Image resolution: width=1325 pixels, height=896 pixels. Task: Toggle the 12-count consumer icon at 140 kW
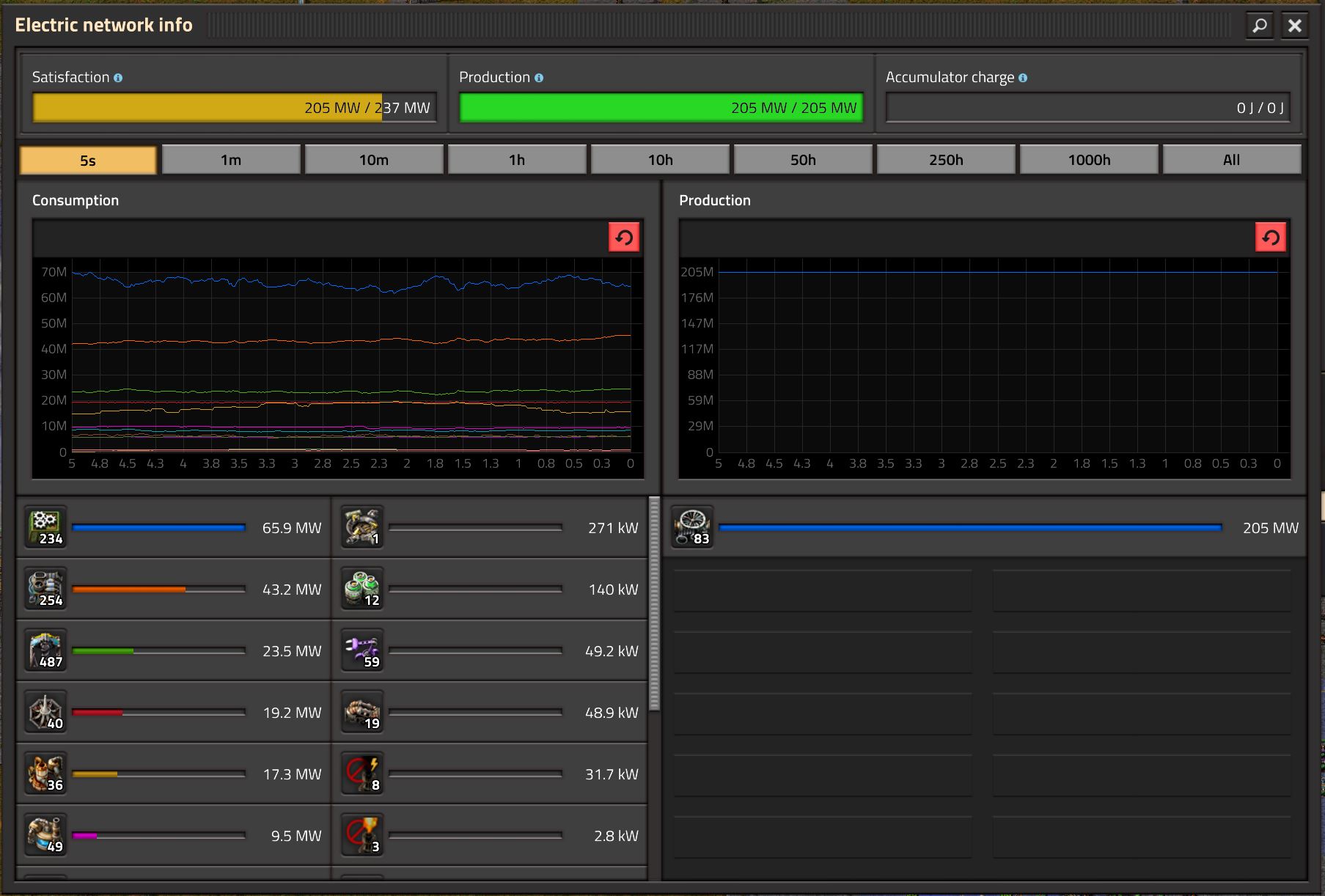pyautogui.click(x=362, y=588)
